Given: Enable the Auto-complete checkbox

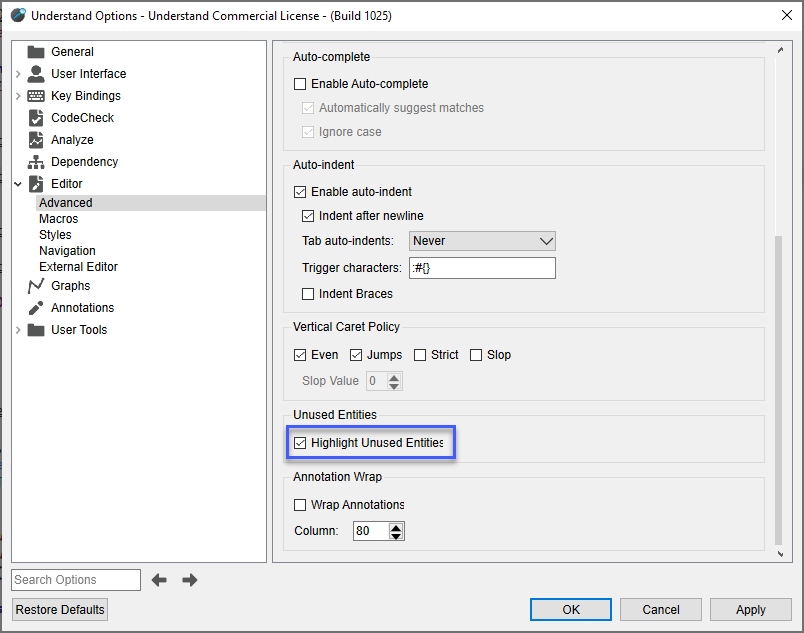Looking at the screenshot, I should [x=300, y=84].
